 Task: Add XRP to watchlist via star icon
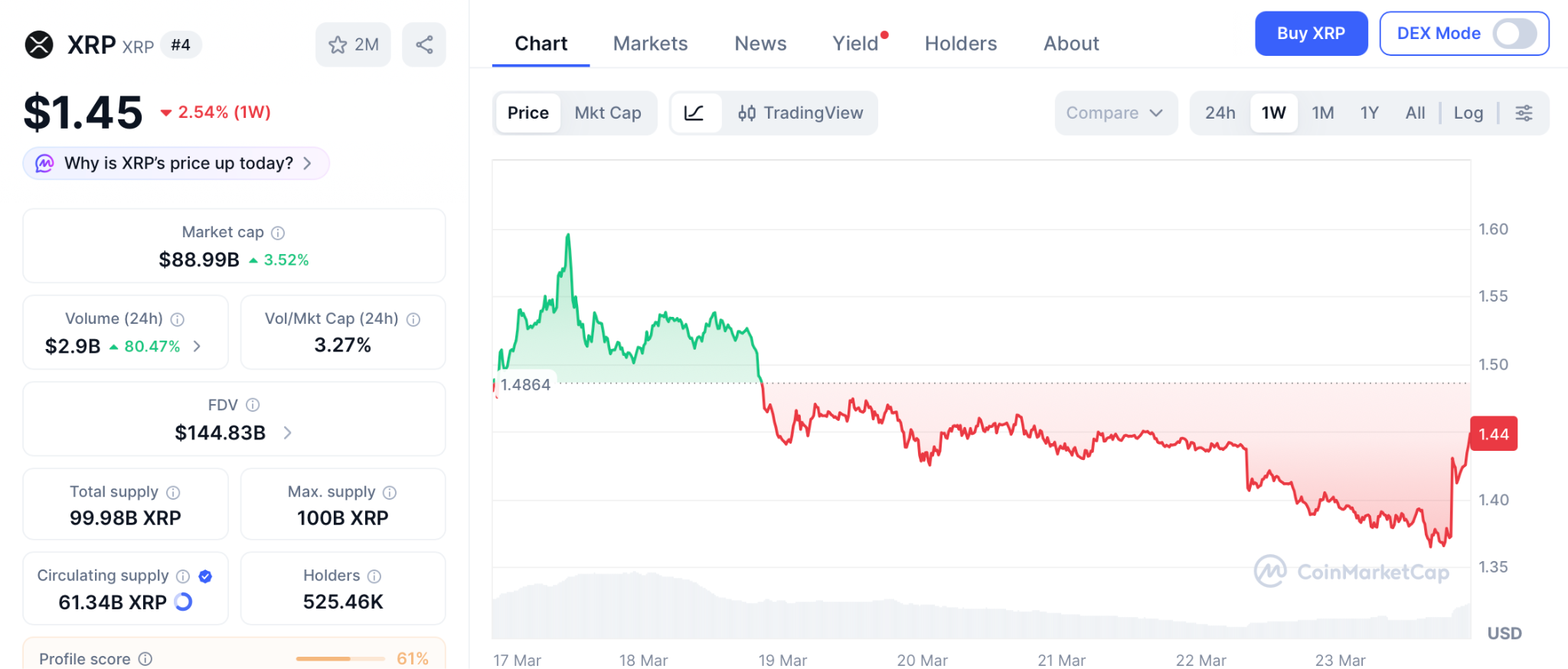(338, 44)
